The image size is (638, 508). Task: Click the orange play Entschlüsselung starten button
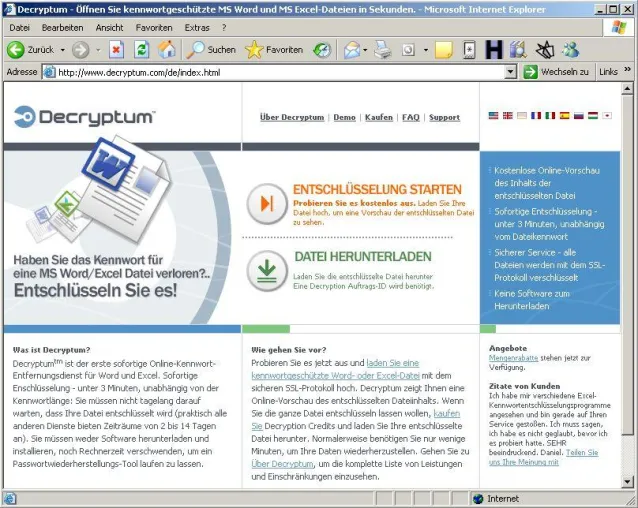267,203
